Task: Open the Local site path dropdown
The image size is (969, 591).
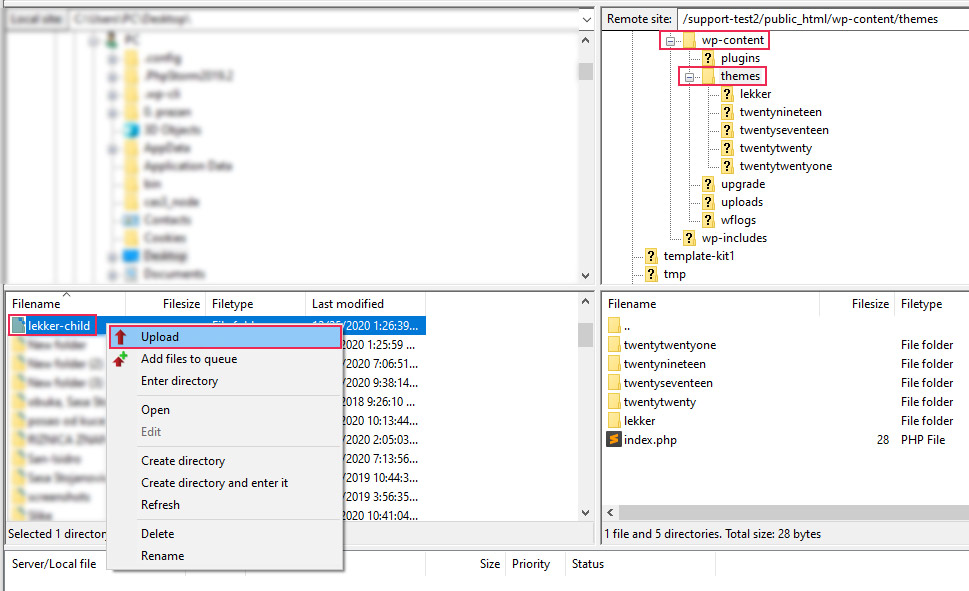Action: coord(586,20)
